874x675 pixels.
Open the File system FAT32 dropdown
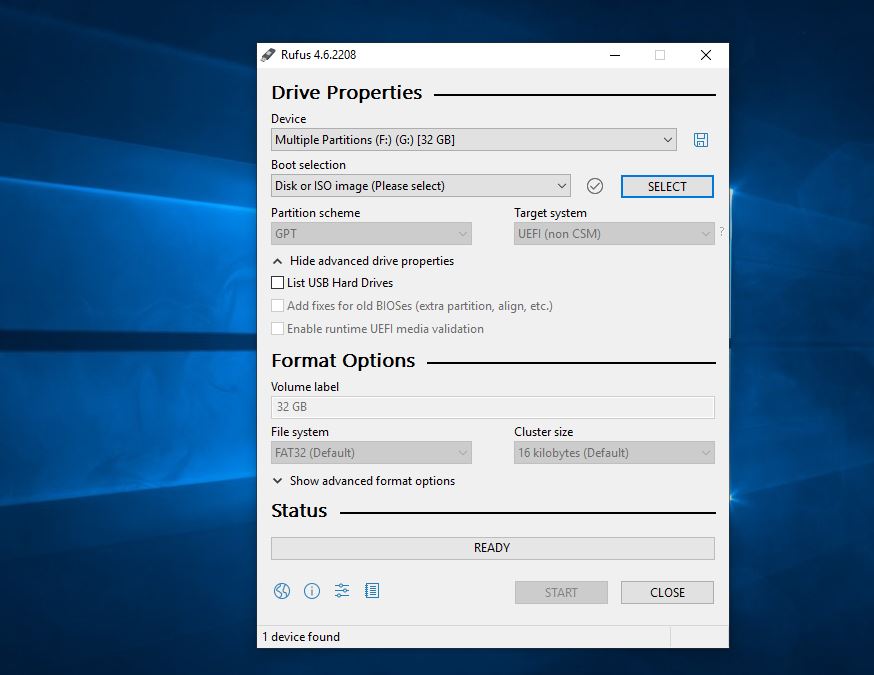(371, 453)
